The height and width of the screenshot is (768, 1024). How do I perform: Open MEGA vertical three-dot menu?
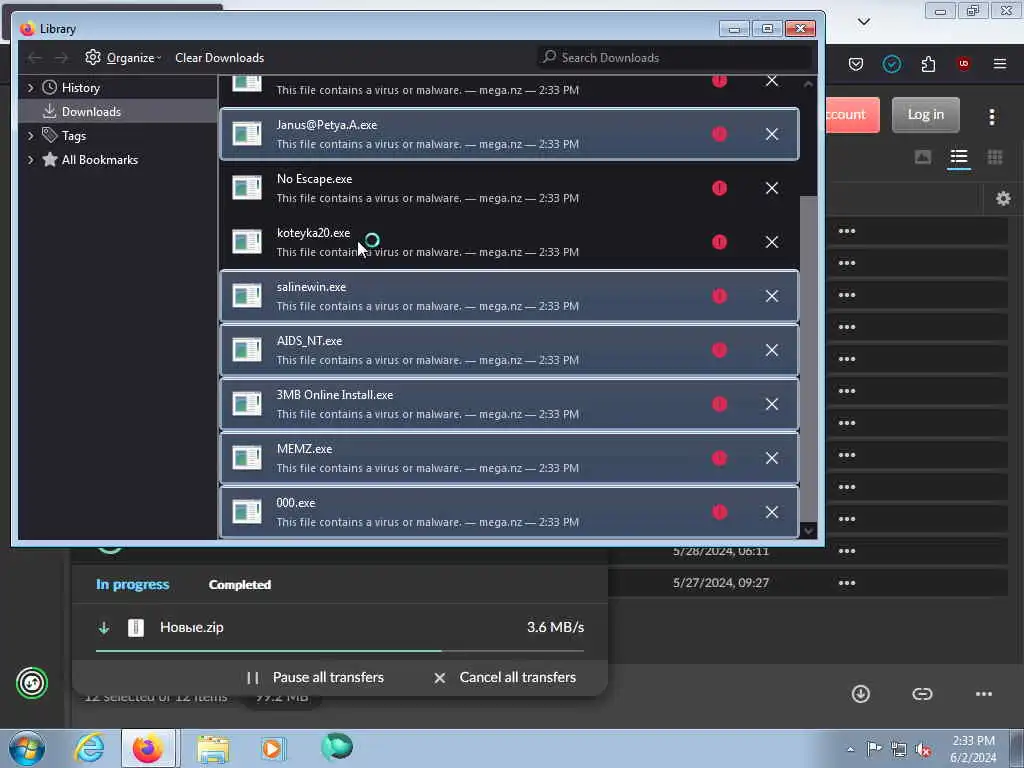coord(991,117)
